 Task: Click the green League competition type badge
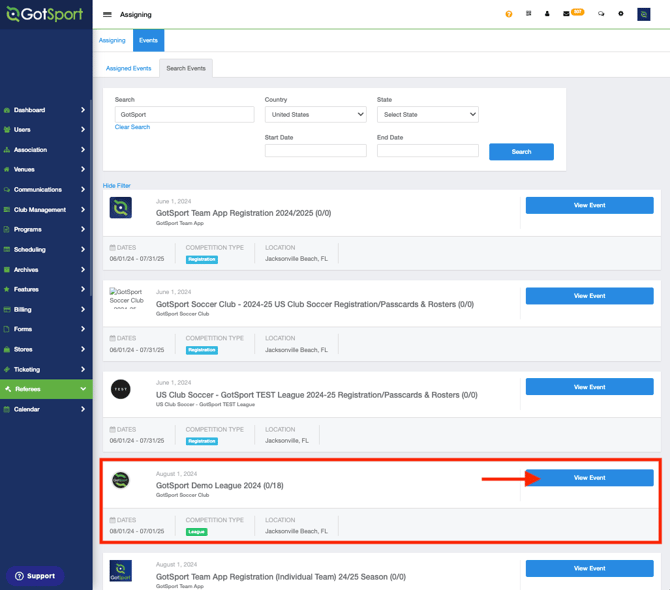197,532
